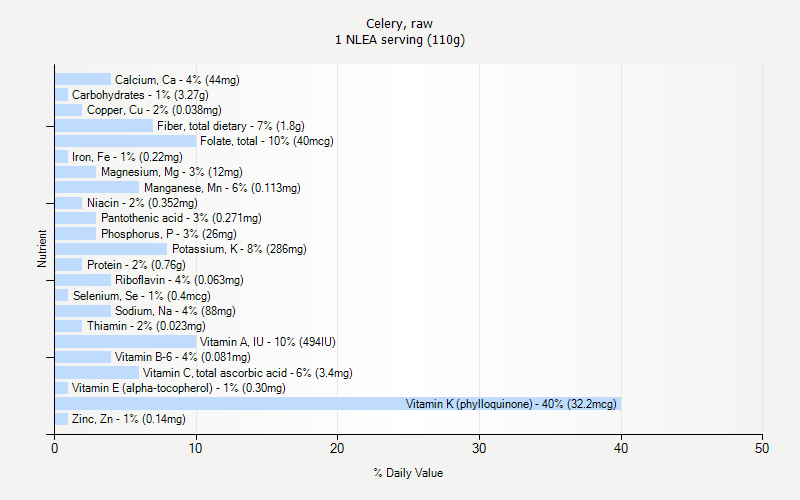The height and width of the screenshot is (500, 800).
Task: Select the Niacin 2% (0.352mg) label
Action: click(x=142, y=203)
